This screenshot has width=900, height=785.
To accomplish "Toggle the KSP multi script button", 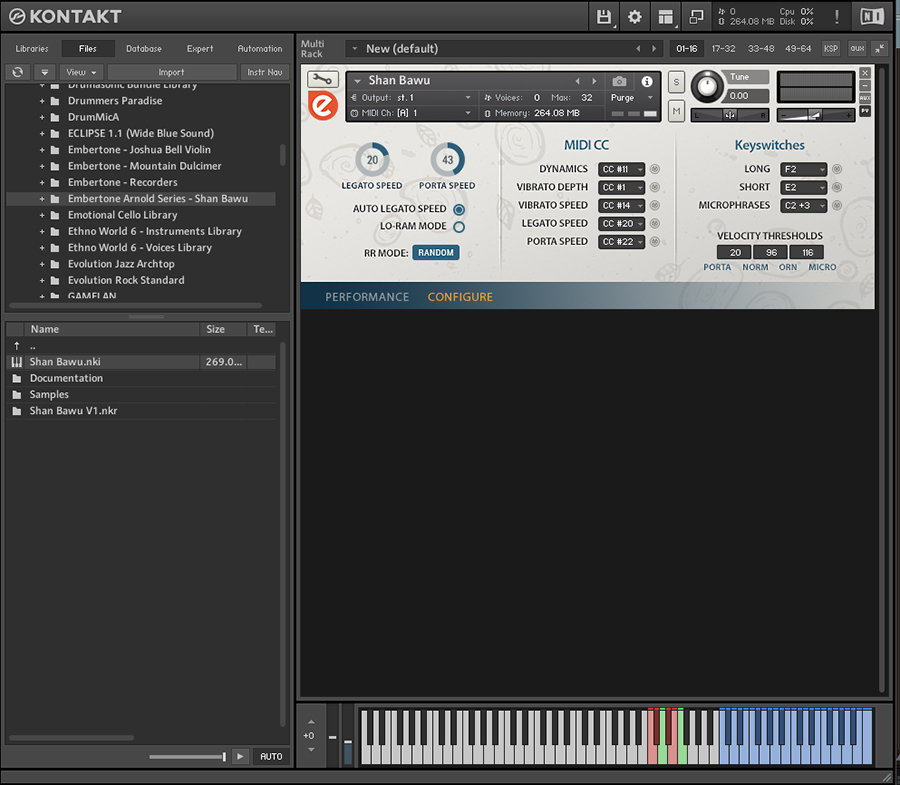I will (831, 49).
